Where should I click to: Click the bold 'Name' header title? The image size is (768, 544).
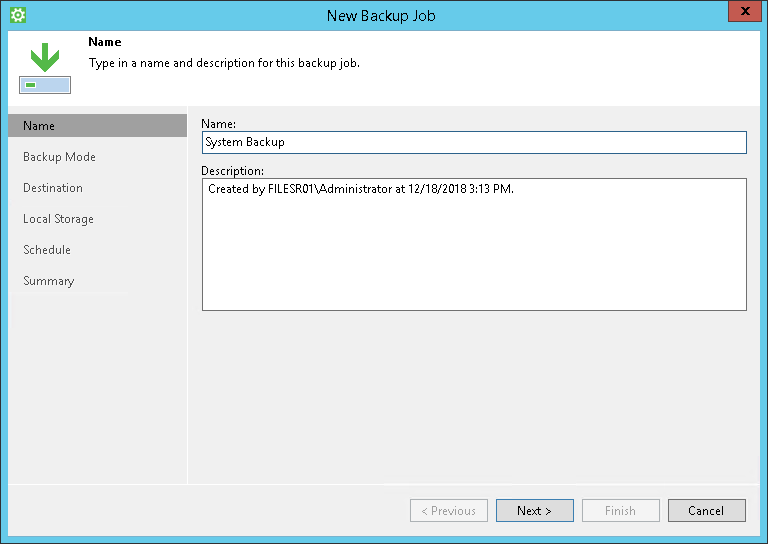click(105, 42)
